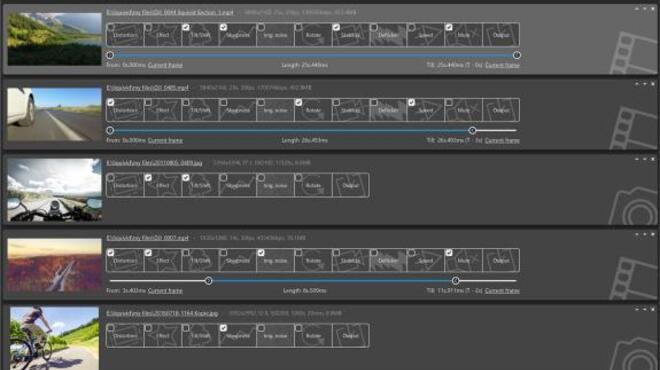
Task: Open the Stabilize tile on the car road clip
Action: click(x=351, y=110)
